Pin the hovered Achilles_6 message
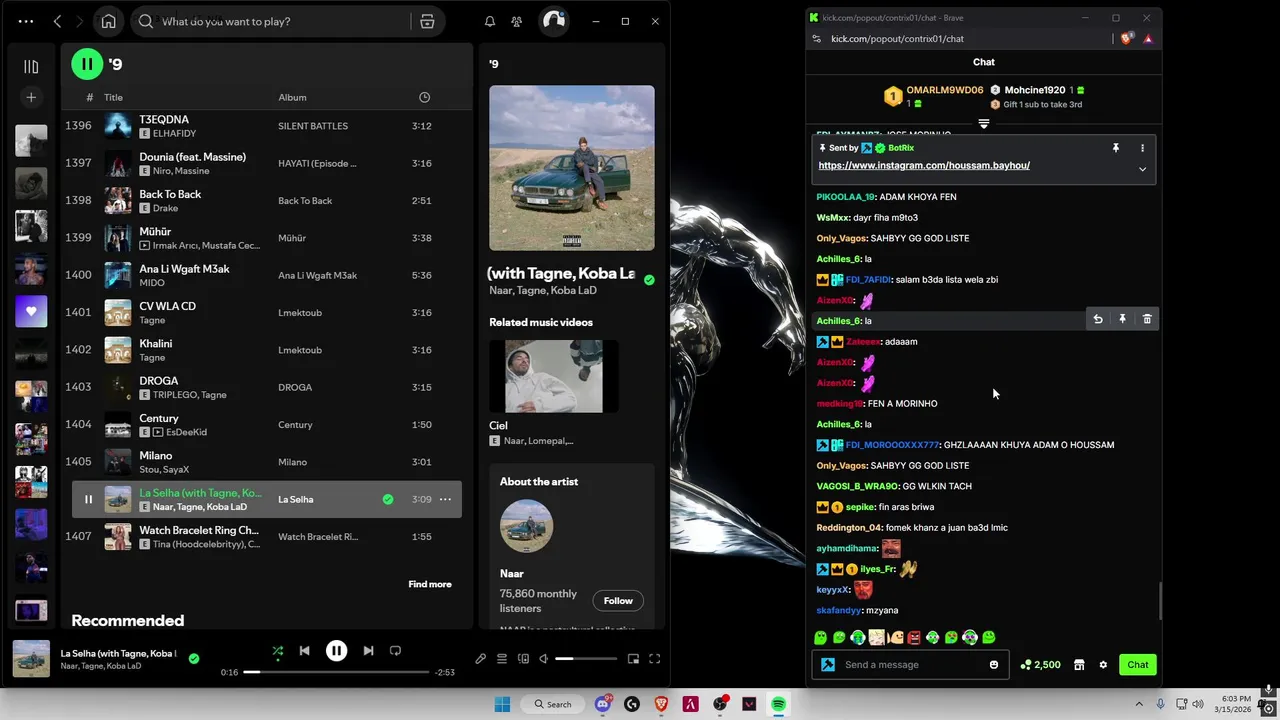The image size is (1280, 720). (1122, 319)
